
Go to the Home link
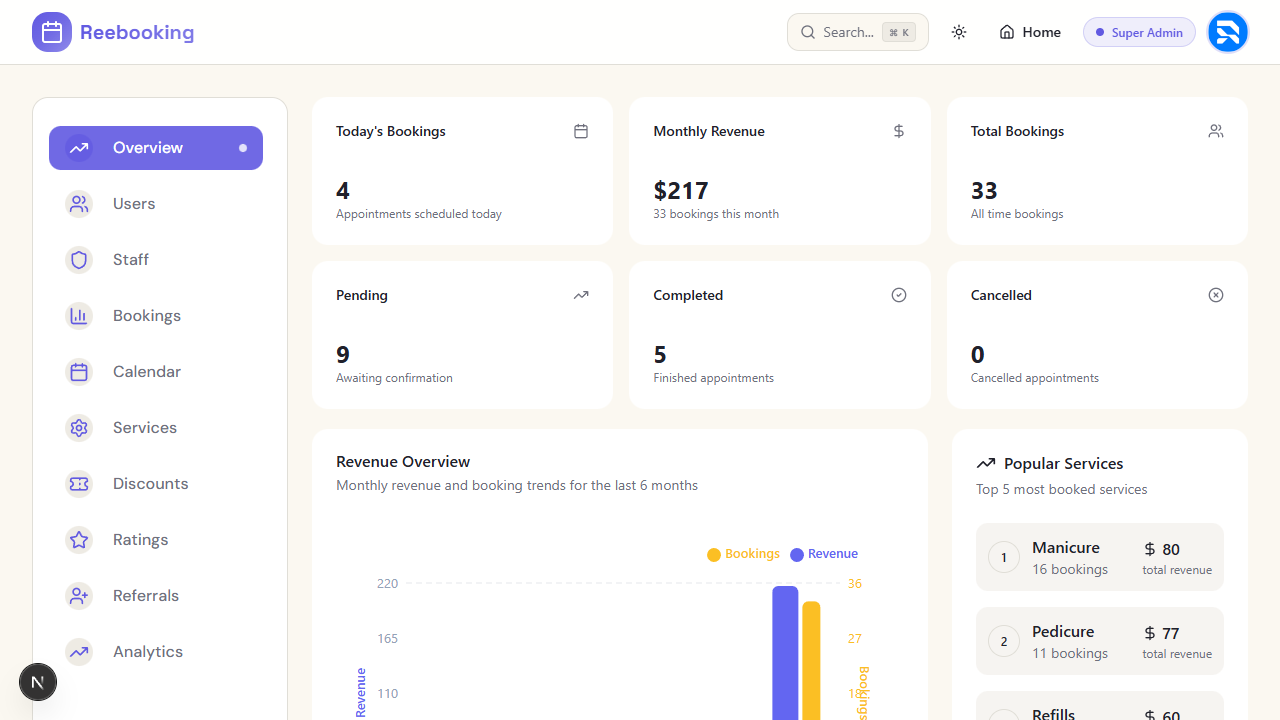coord(1030,32)
